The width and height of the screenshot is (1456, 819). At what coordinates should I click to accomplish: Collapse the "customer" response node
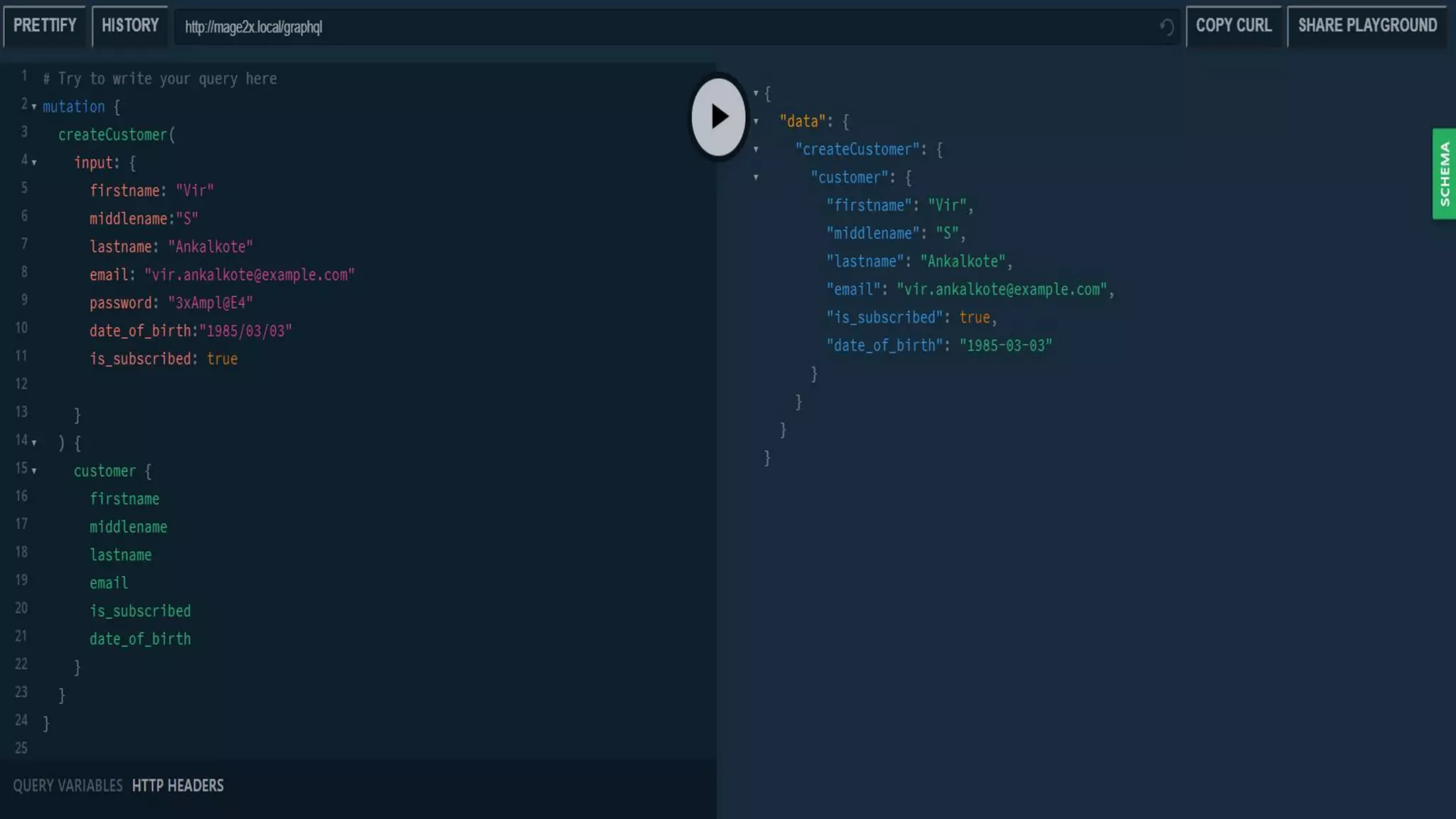tap(756, 178)
